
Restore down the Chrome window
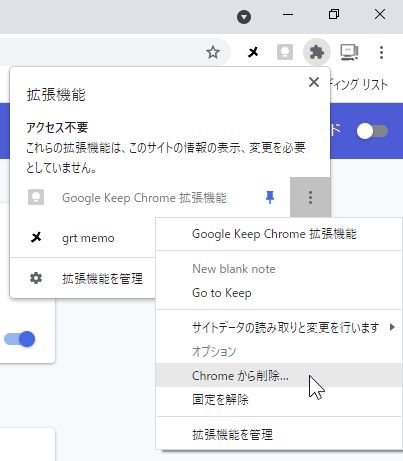click(334, 15)
